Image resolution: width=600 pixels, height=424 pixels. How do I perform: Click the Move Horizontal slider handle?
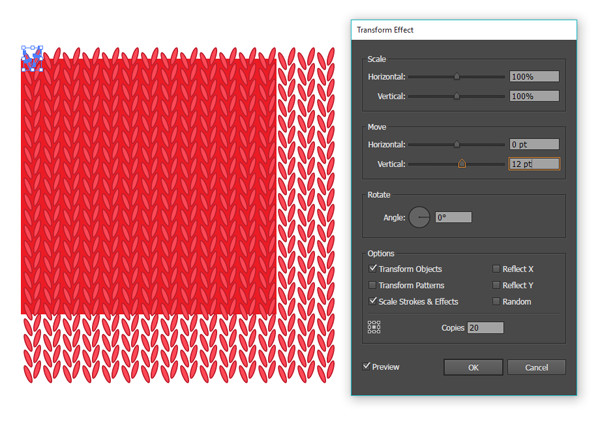(x=457, y=145)
